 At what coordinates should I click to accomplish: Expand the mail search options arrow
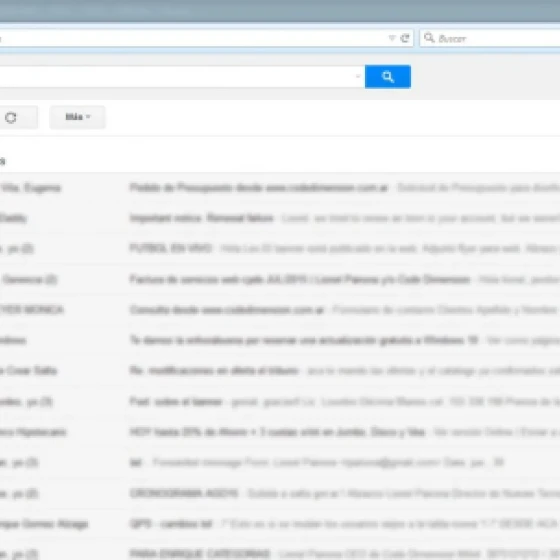tap(358, 76)
